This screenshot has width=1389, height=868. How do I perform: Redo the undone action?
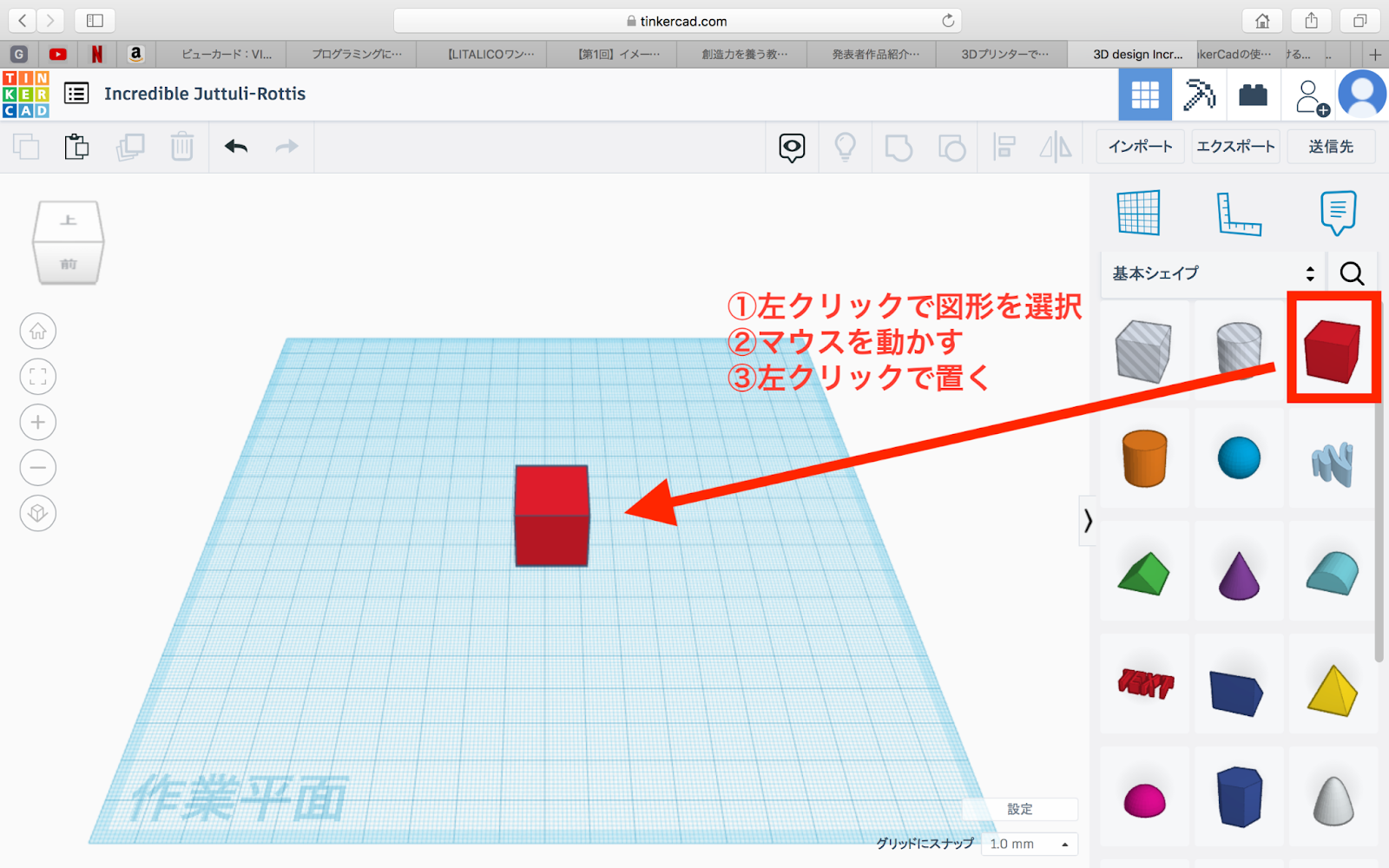coord(286,147)
